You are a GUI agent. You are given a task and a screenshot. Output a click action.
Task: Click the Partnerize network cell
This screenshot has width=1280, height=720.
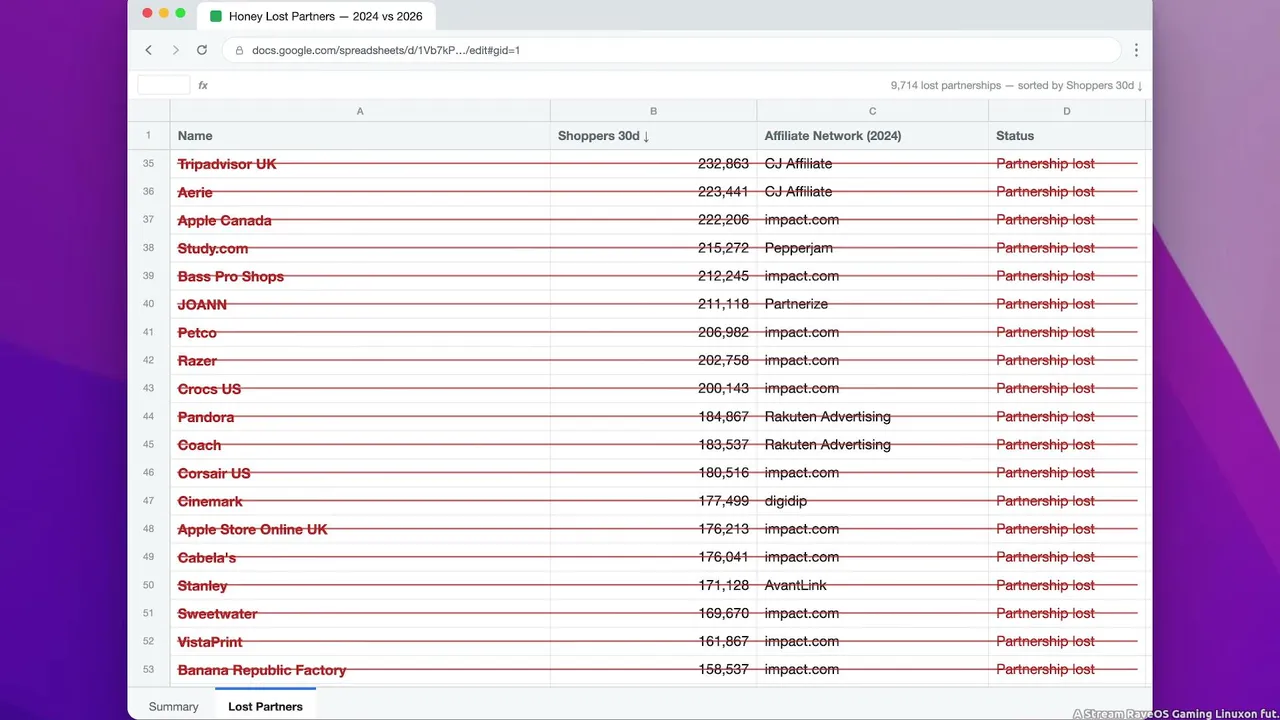872,304
